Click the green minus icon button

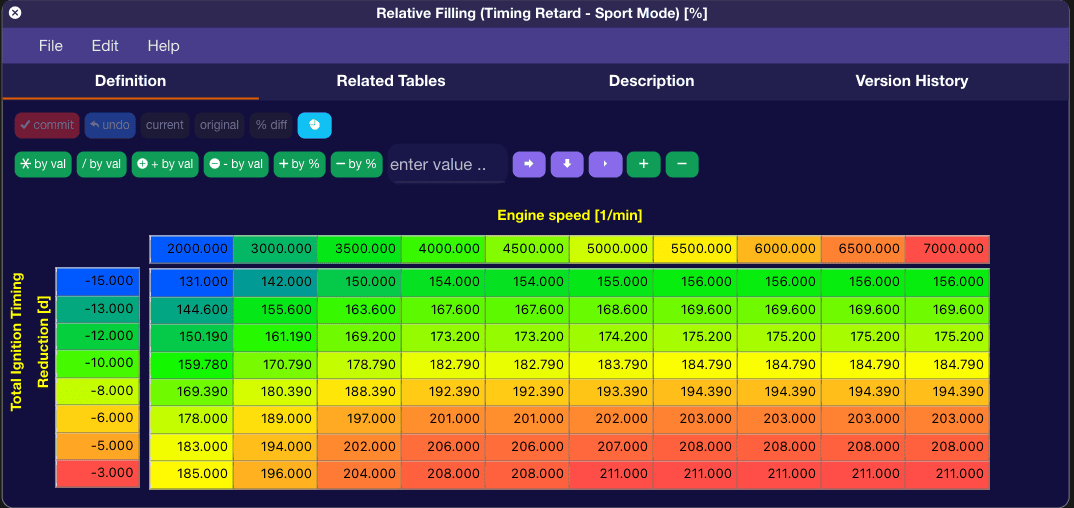click(x=682, y=164)
